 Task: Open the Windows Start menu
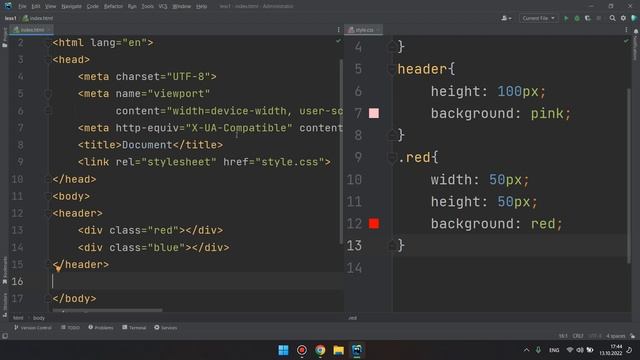click(x=283, y=350)
